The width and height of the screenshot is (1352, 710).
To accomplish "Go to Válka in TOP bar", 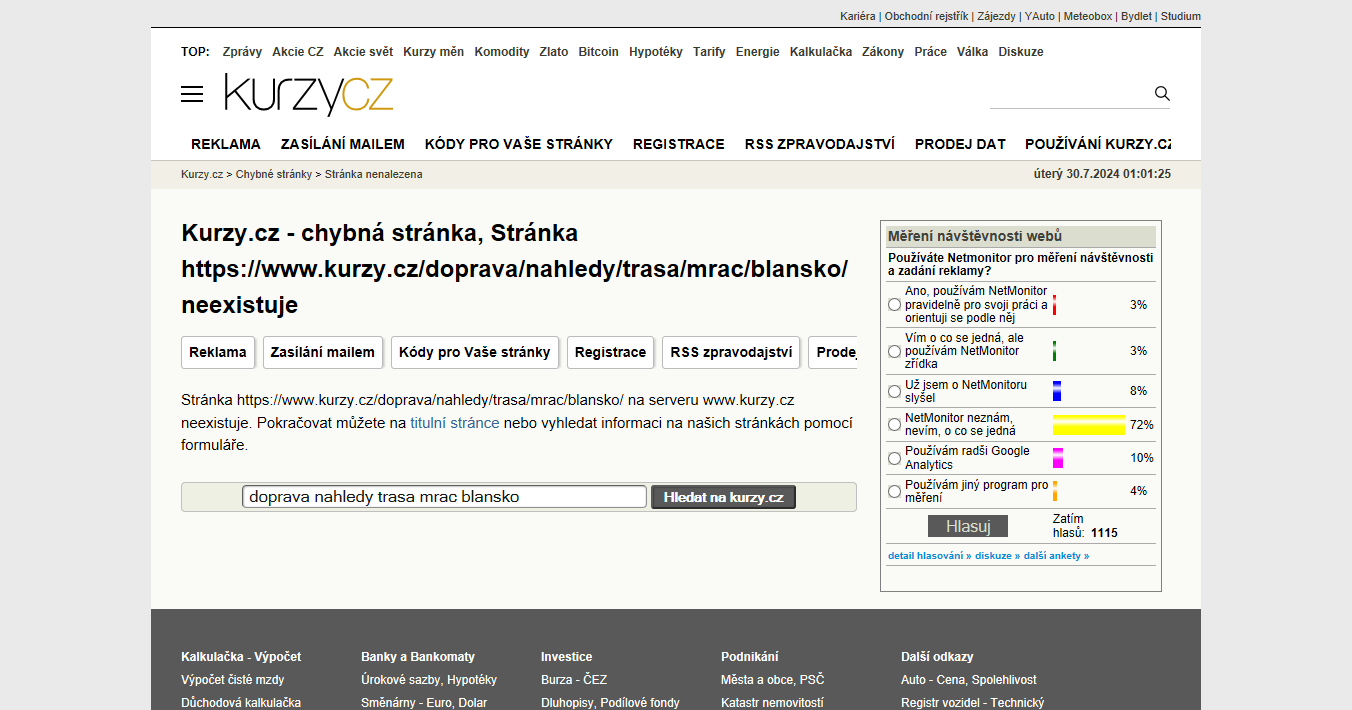I will click(x=973, y=52).
